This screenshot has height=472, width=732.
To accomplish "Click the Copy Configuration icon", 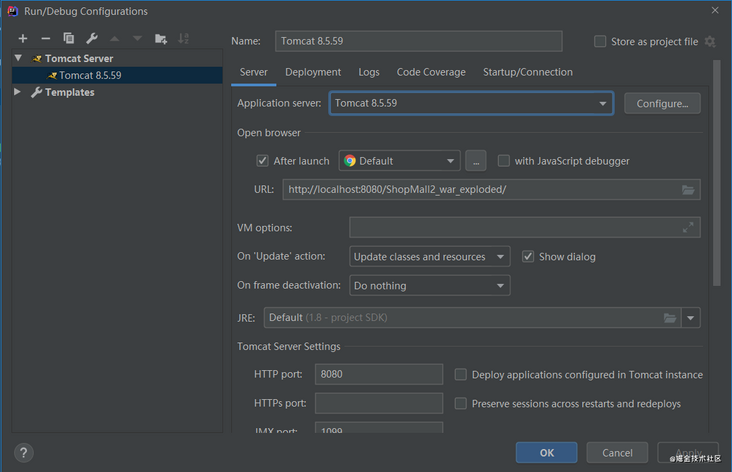I will pos(68,38).
